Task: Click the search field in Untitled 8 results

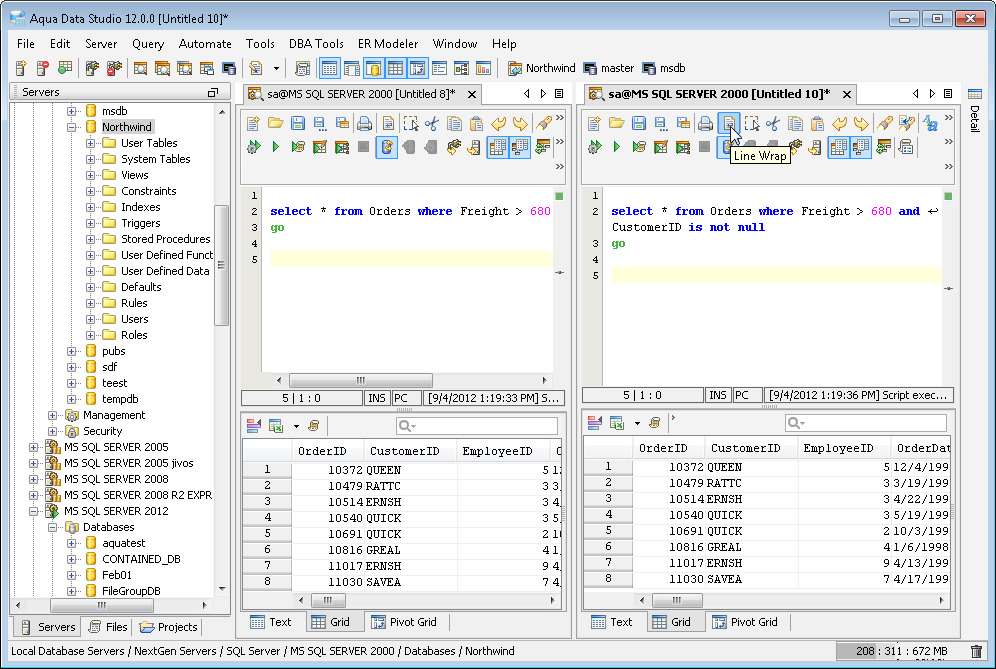Action: (476, 426)
